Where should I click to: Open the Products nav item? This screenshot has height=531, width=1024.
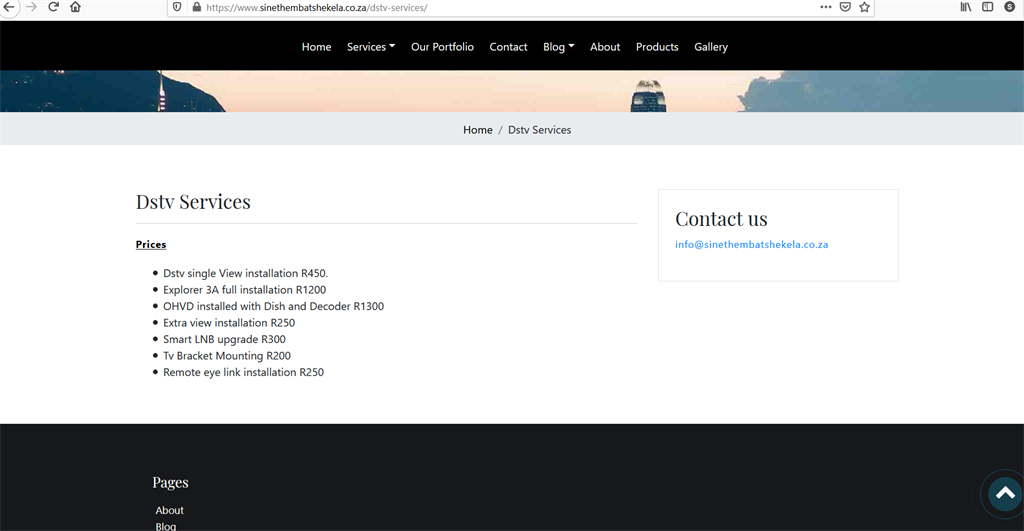(657, 47)
